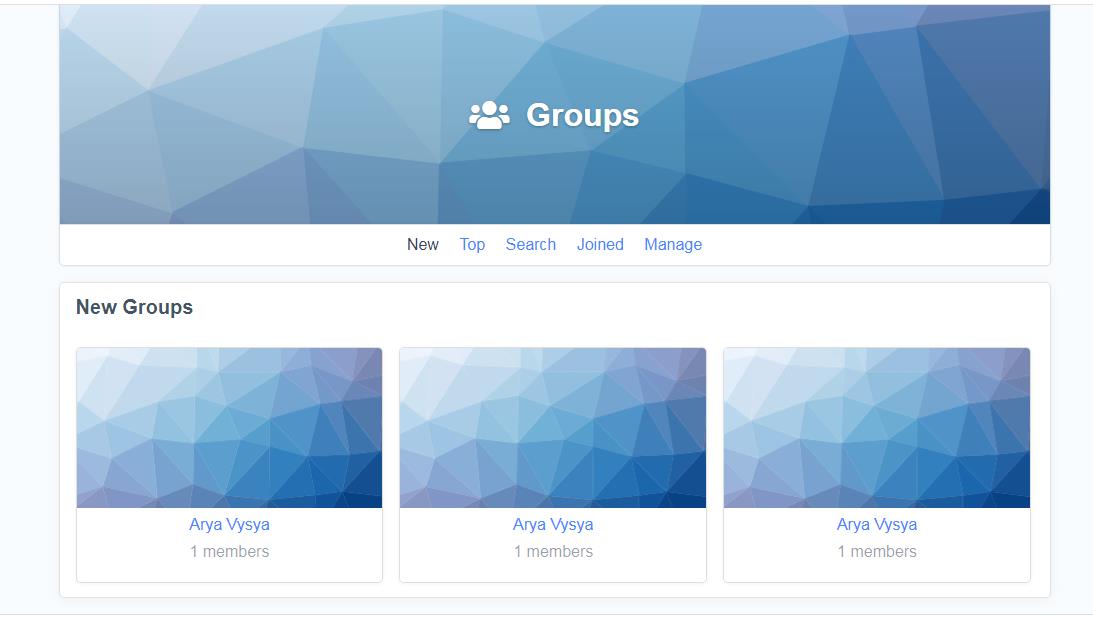Click the first Arya Vysya group link
This screenshot has width=1093, height=621.
229,524
